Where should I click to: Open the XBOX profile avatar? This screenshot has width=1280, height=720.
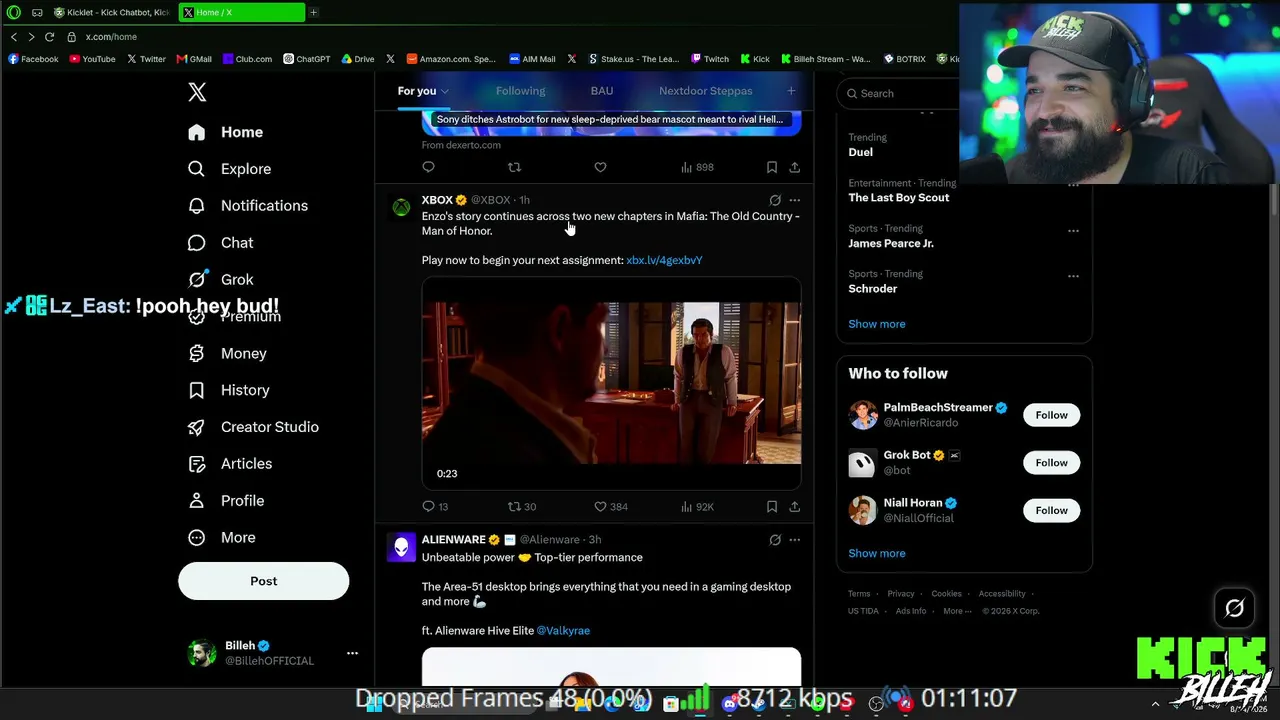click(x=401, y=207)
